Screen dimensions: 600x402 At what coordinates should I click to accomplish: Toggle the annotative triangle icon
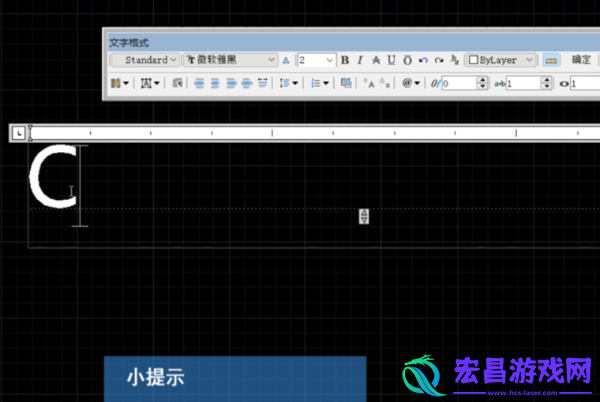pyautogui.click(x=286, y=60)
